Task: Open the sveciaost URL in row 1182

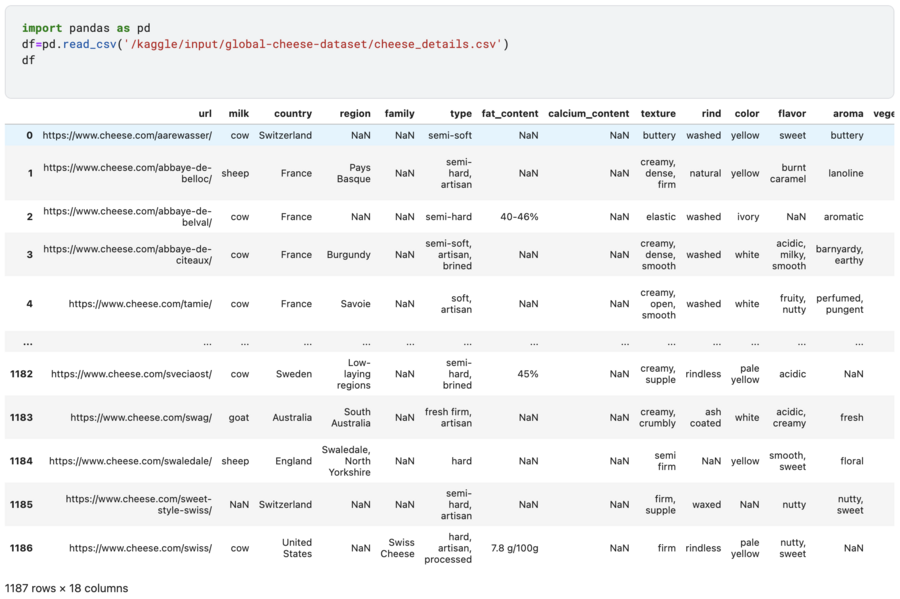Action: [131, 374]
